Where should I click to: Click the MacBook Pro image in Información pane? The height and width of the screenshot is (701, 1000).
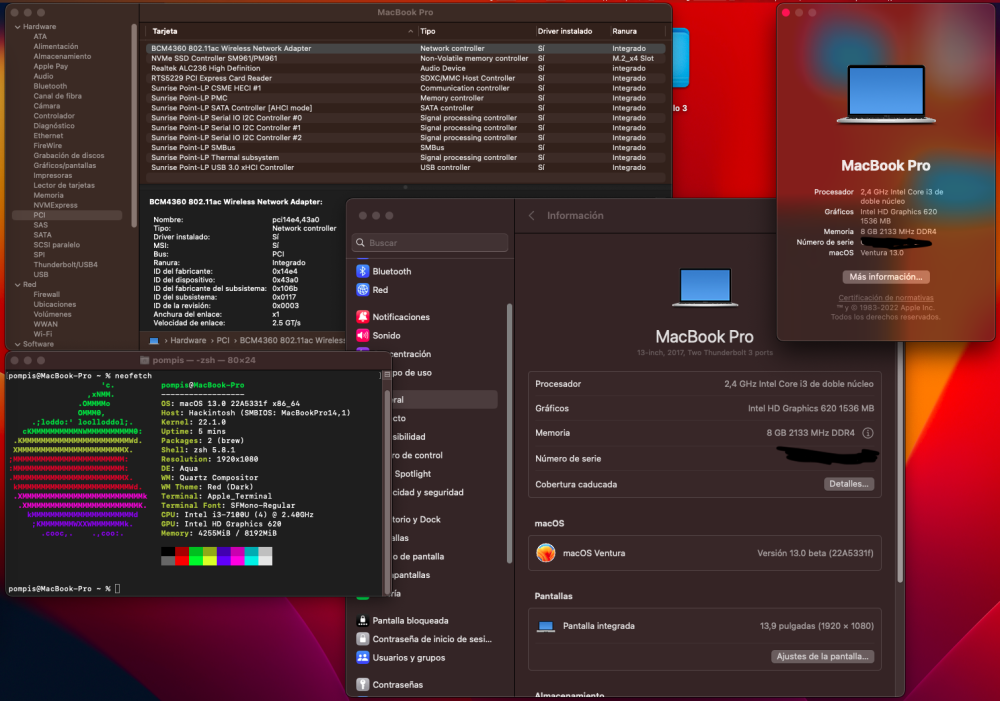[x=705, y=288]
